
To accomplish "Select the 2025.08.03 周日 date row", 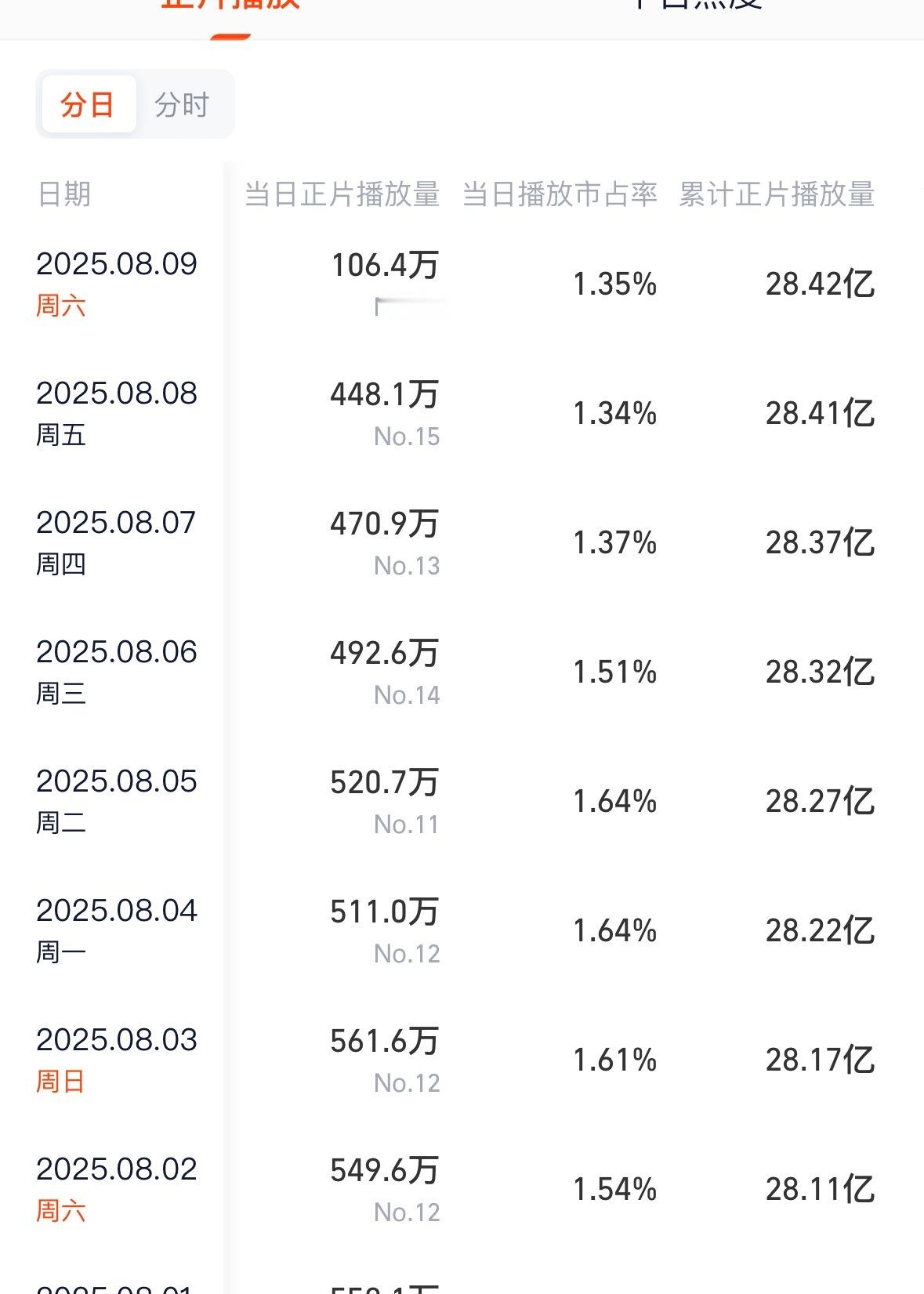I will 462,1060.
